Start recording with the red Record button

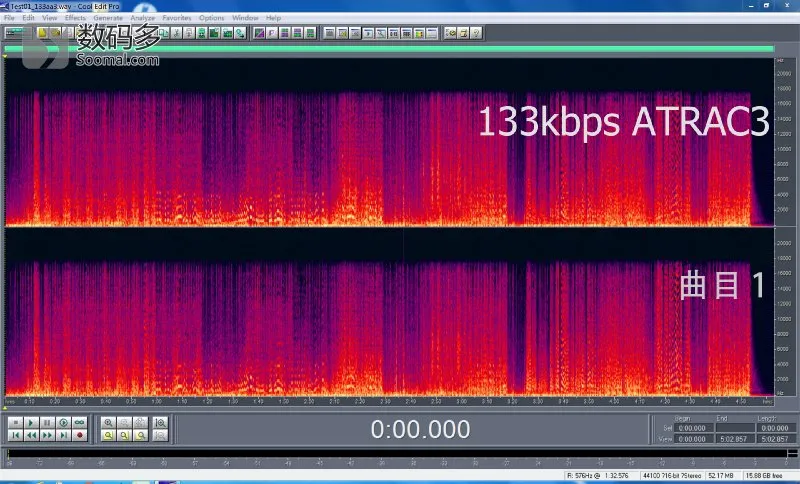click(79, 435)
